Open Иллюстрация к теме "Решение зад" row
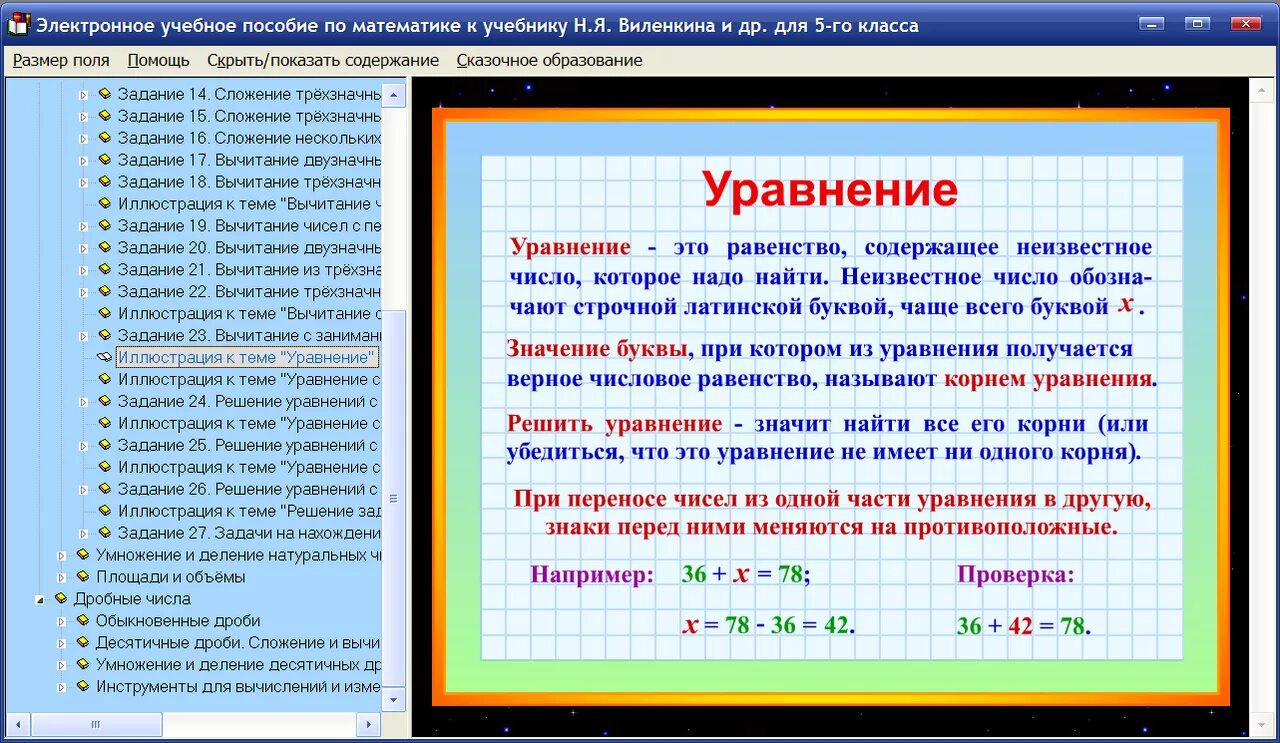Image resolution: width=1280 pixels, height=743 pixels. click(x=250, y=511)
